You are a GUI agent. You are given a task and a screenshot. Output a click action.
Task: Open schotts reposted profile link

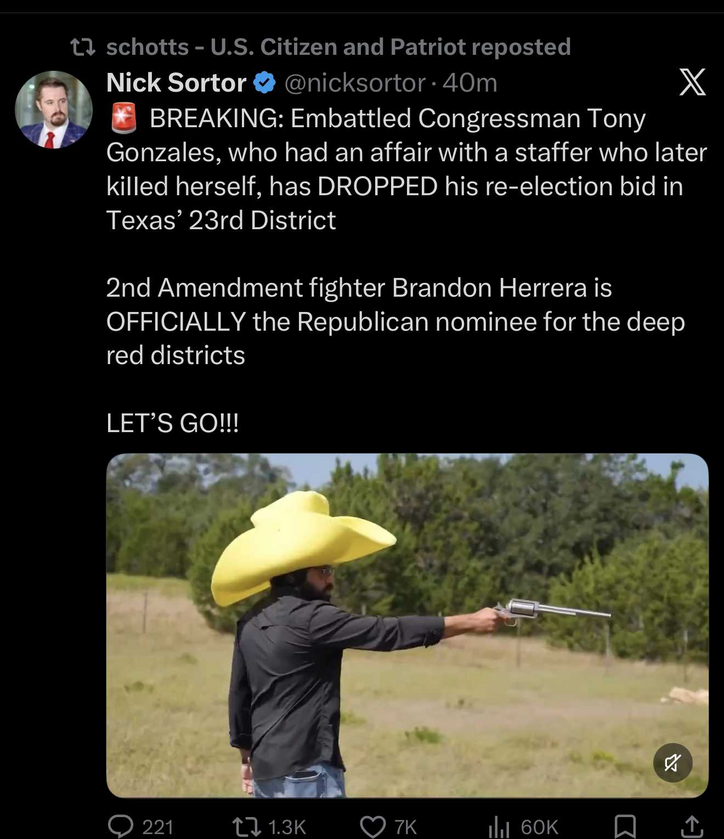[338, 47]
